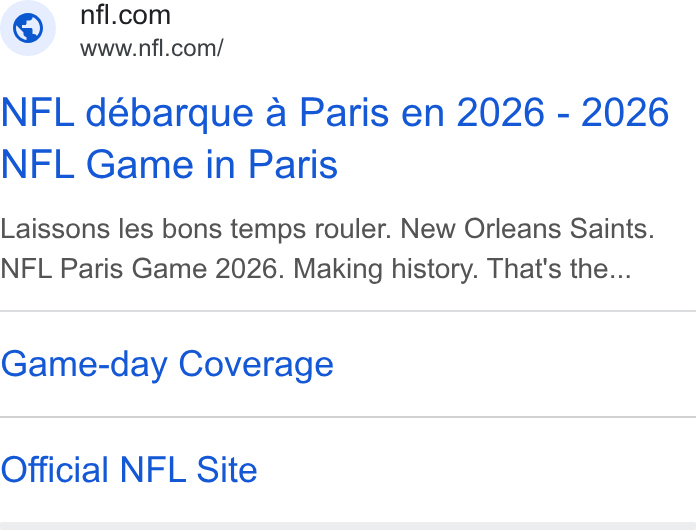
Task: Click "Laissons les bons temps rouler" snippet text
Action: point(196,229)
